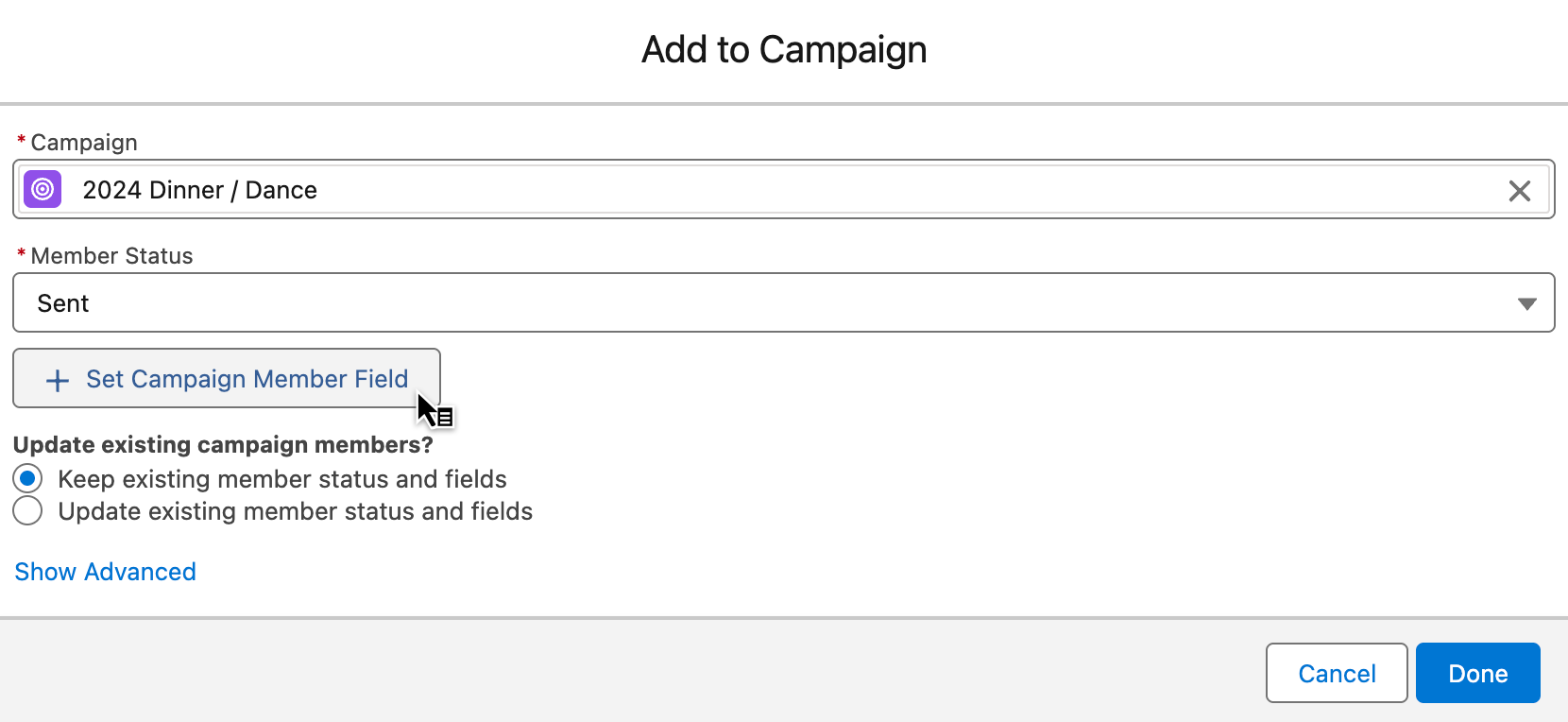1568x722 pixels.
Task: Click the 'Keep existing member status and fields' label
Action: [x=282, y=479]
